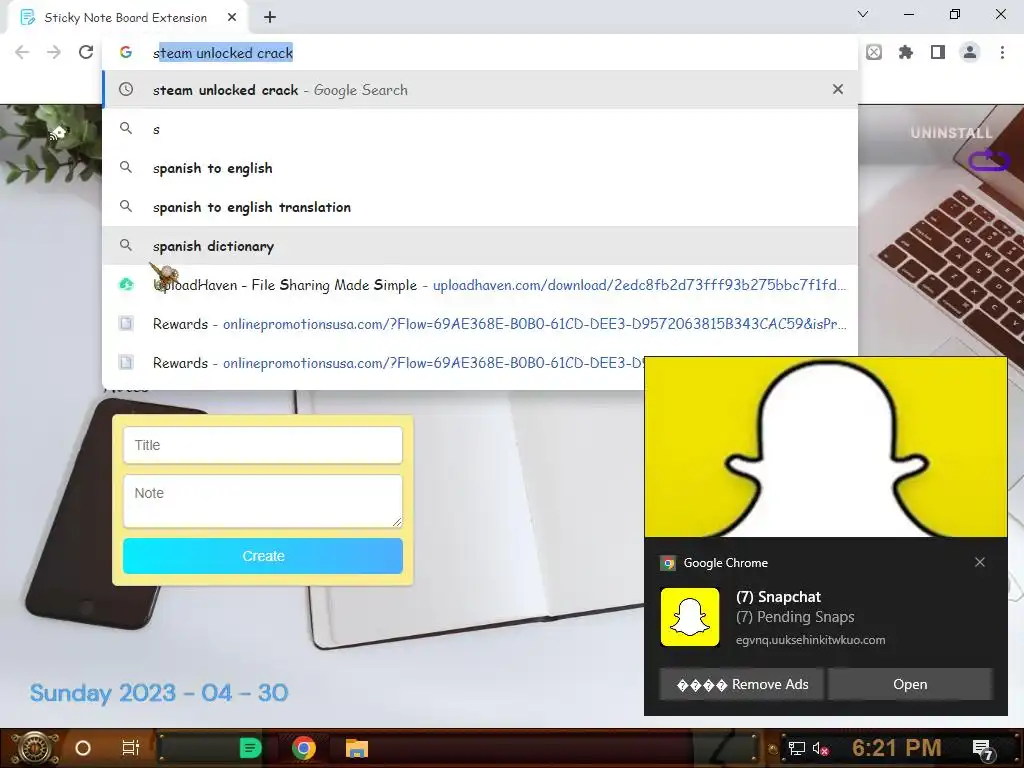1024x768 pixels.
Task: Click the egvnq.uuksehinkitwkuo.com source text
Action: (x=810, y=640)
